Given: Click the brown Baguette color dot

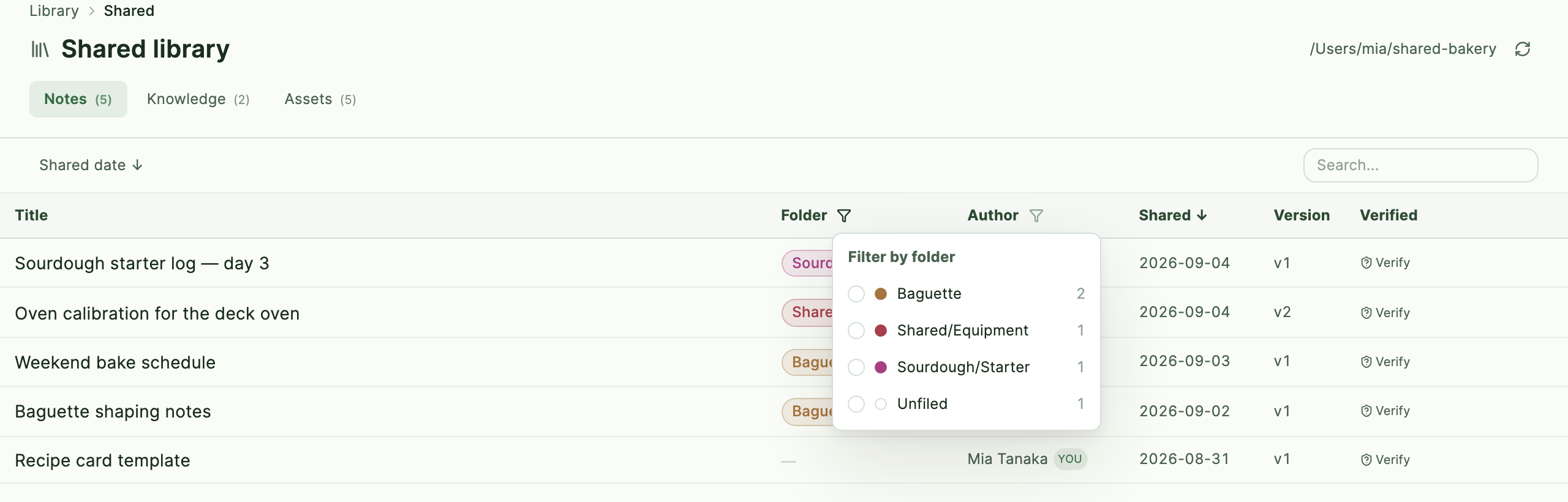Looking at the screenshot, I should click(x=881, y=294).
